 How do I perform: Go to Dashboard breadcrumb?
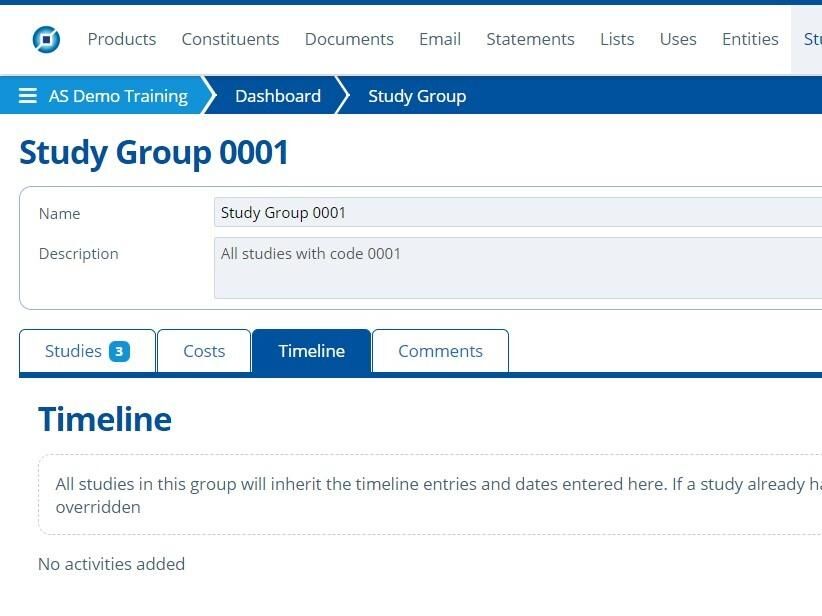(278, 96)
